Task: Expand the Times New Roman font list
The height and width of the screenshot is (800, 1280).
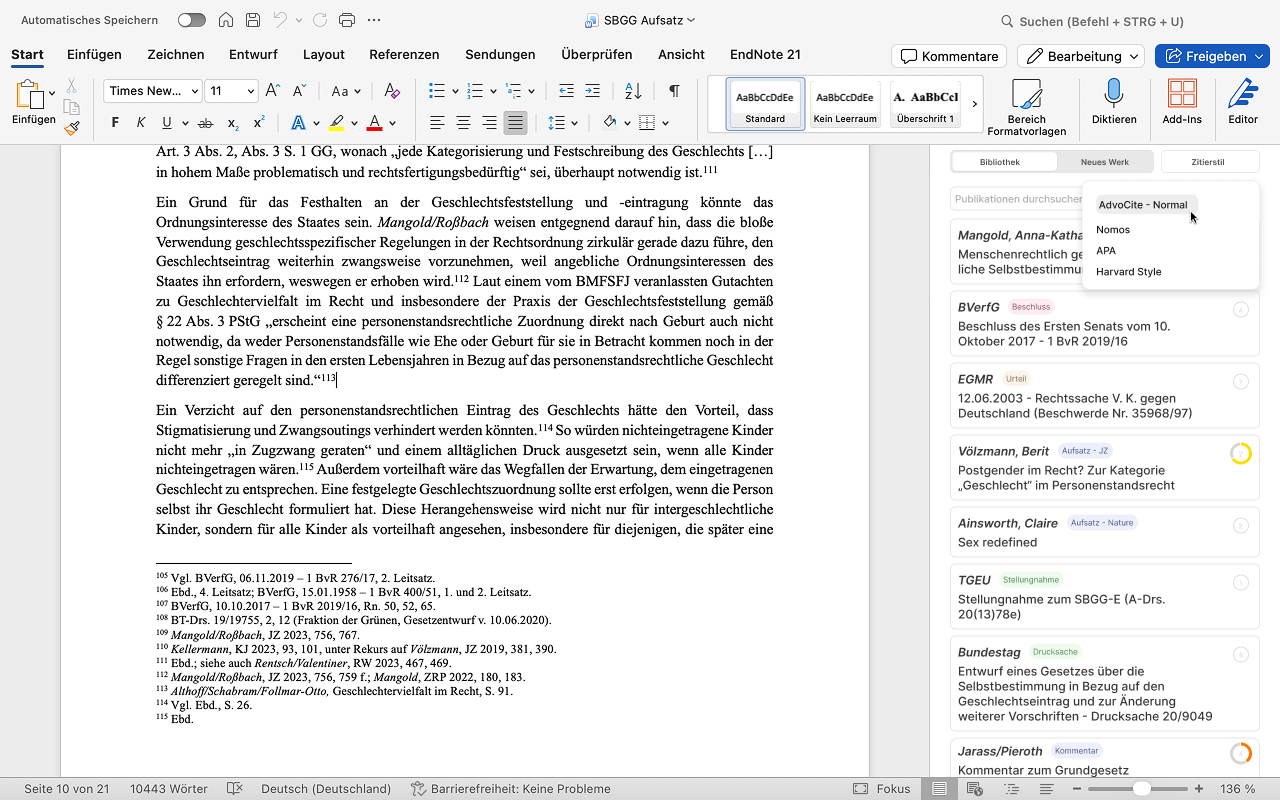Action: coord(194,91)
